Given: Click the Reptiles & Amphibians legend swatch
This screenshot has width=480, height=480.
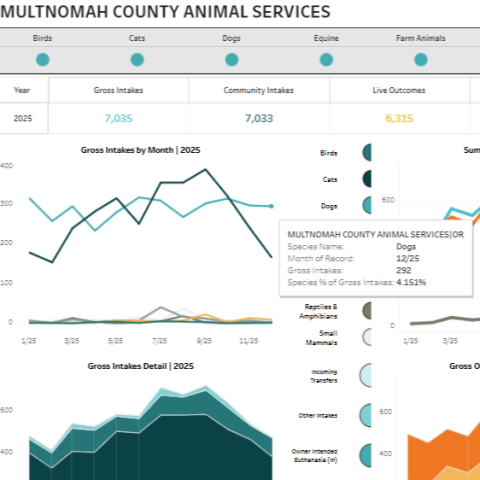Looking at the screenshot, I should point(367,311).
